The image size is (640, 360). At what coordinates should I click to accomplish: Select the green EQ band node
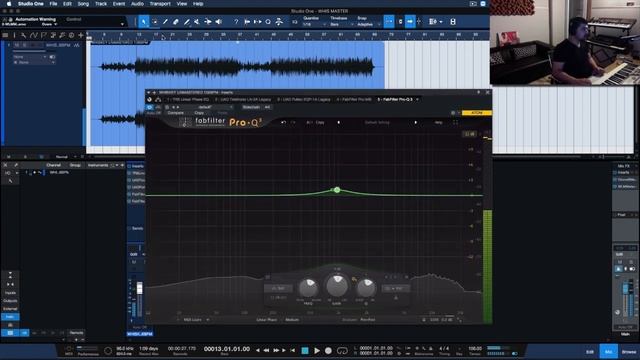(337, 190)
